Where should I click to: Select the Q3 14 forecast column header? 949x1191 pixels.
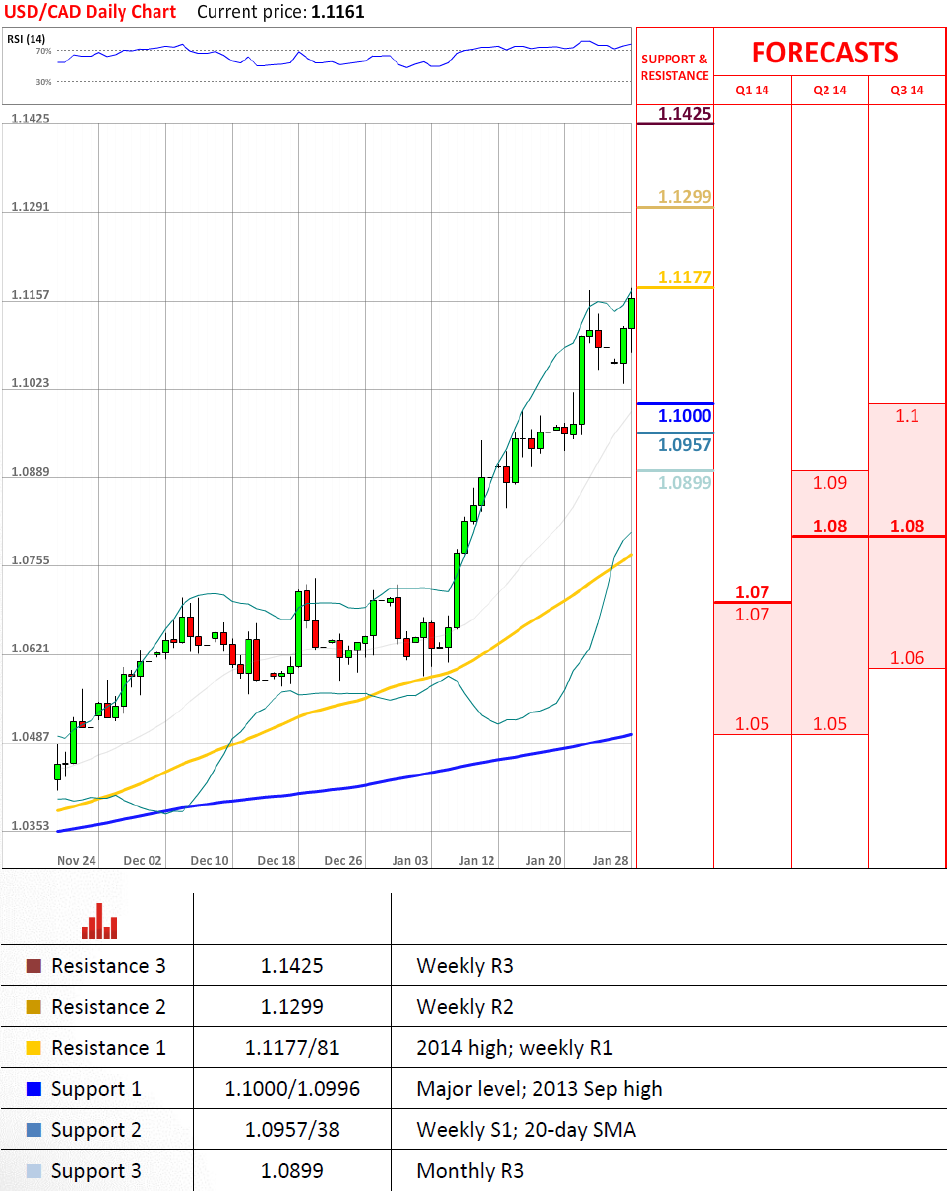click(x=907, y=90)
